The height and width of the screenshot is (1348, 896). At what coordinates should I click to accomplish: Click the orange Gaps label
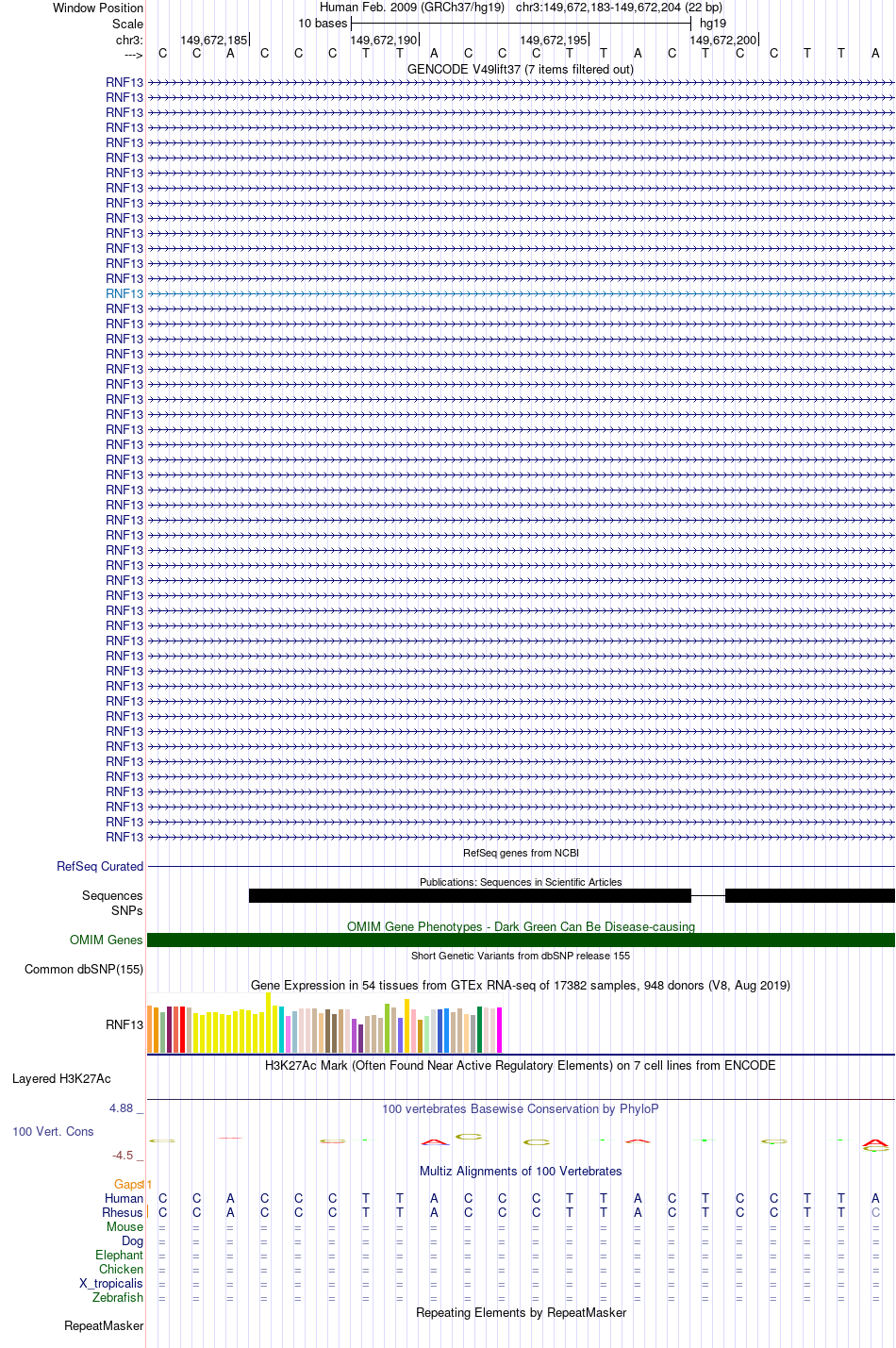[x=128, y=1184]
